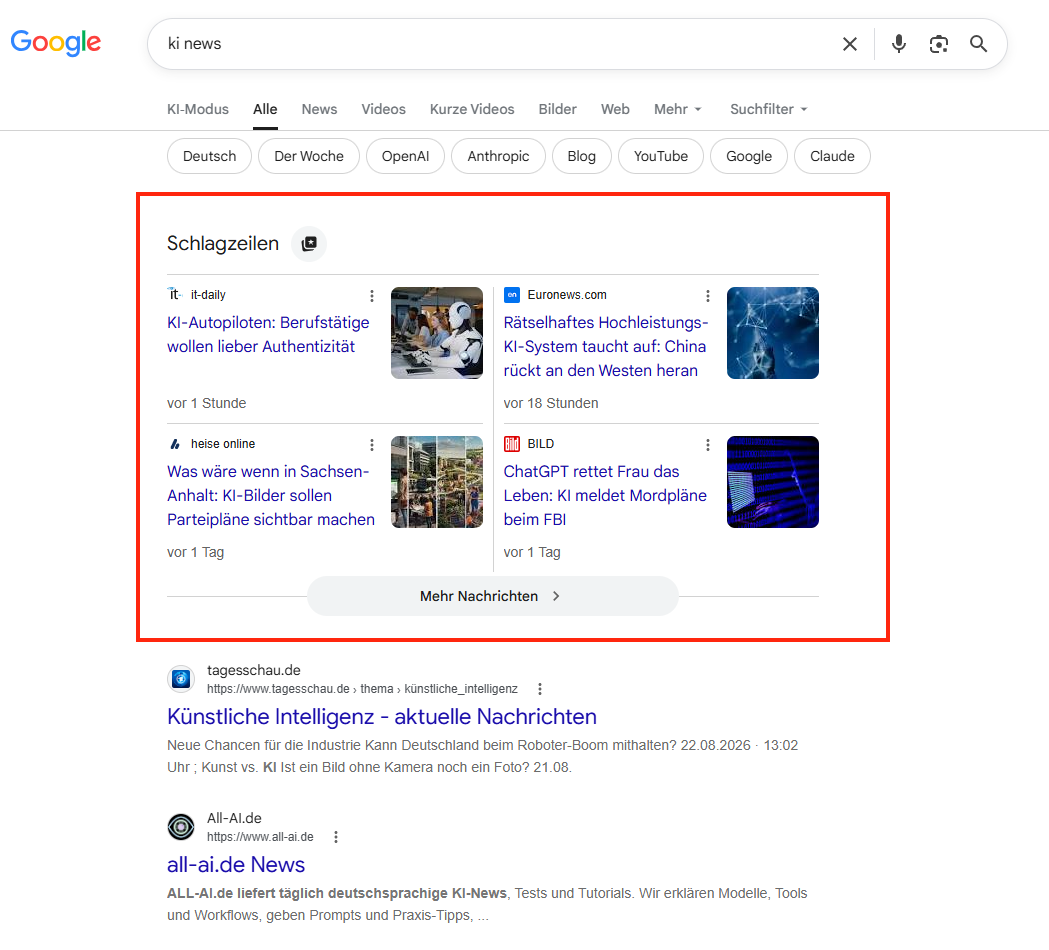This screenshot has height=950, width=1049.
Task: Clear the search box with X
Action: tap(850, 44)
